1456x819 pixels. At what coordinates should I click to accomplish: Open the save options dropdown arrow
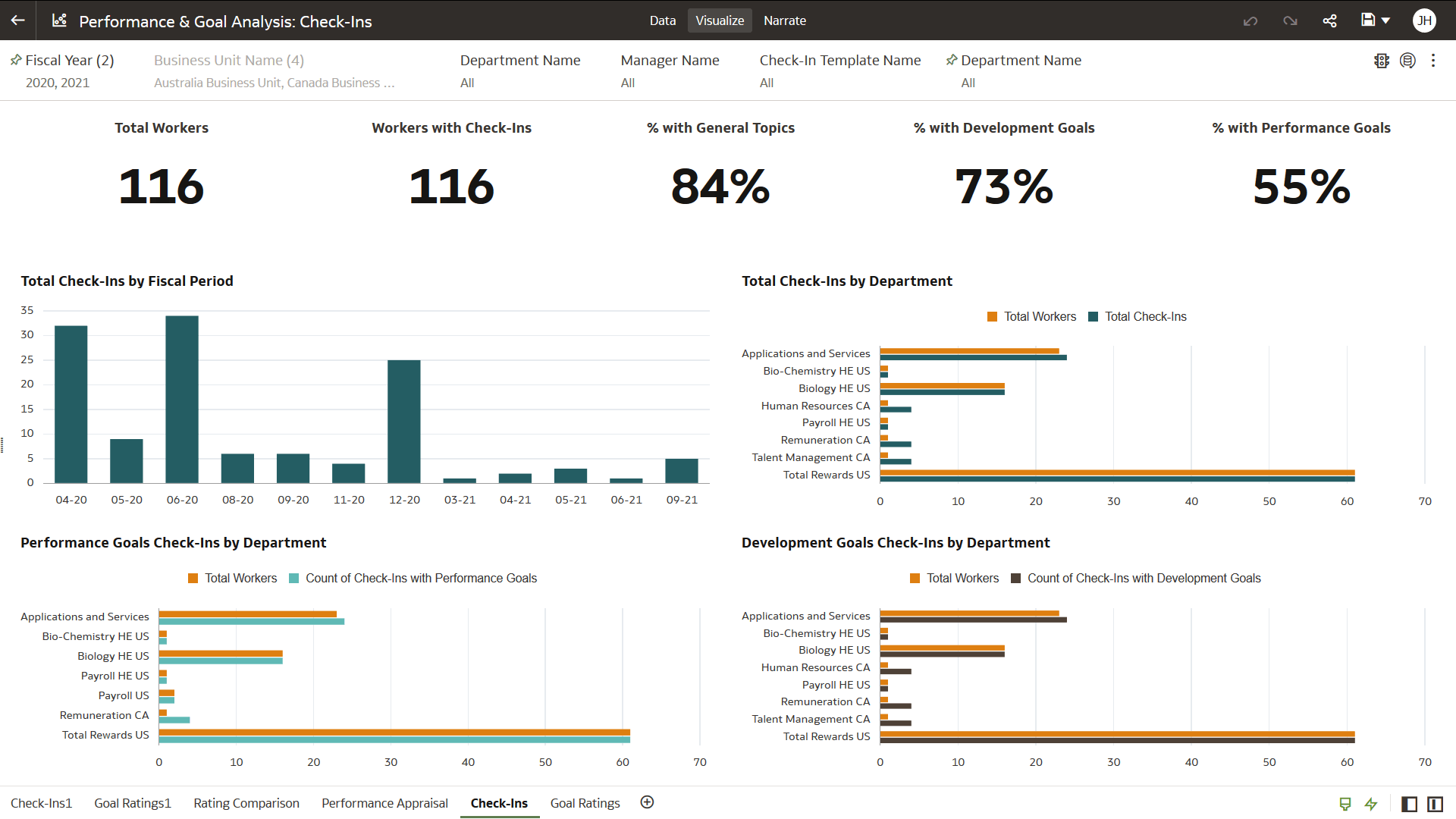[x=1385, y=20]
